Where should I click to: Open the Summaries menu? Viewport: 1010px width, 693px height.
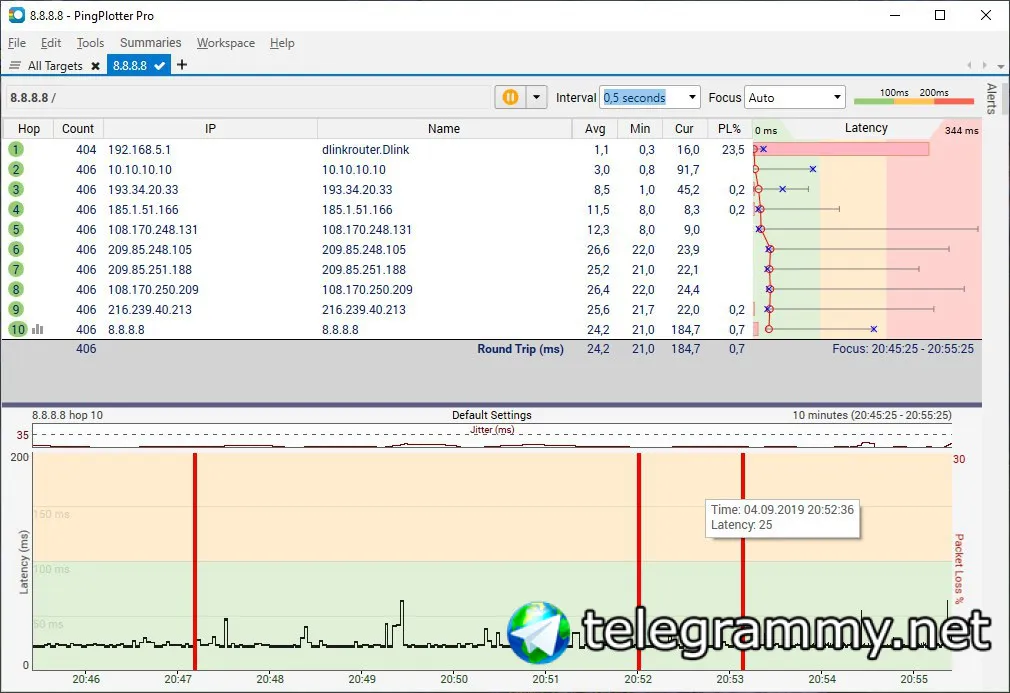tap(151, 43)
